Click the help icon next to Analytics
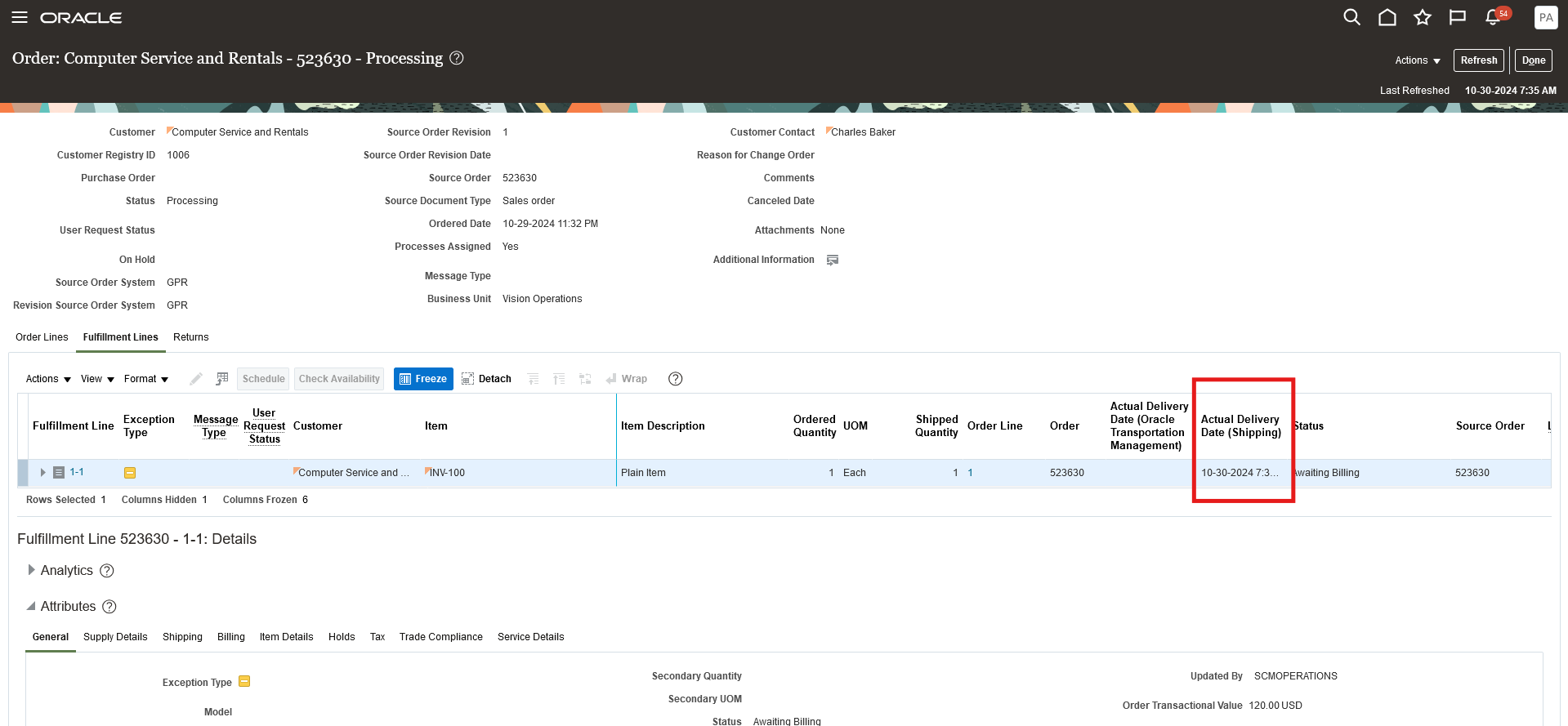 [107, 571]
